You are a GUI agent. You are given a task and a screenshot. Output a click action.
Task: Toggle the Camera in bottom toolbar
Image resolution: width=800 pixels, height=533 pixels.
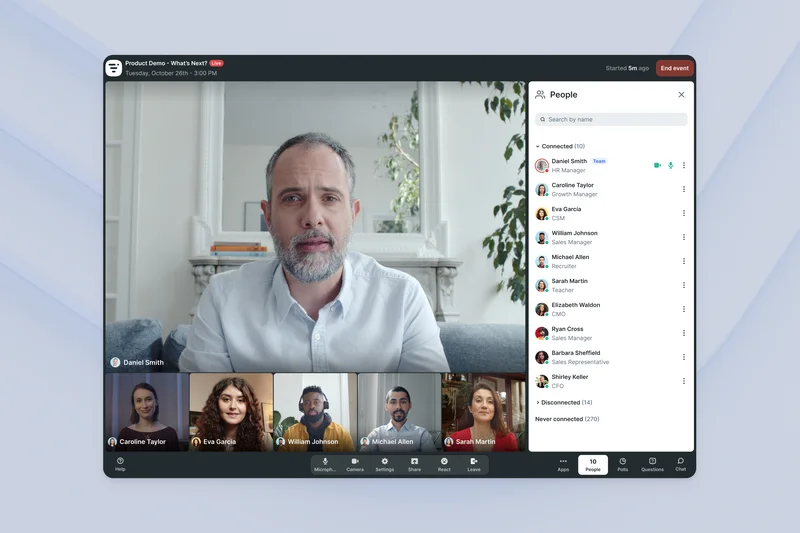coord(355,464)
